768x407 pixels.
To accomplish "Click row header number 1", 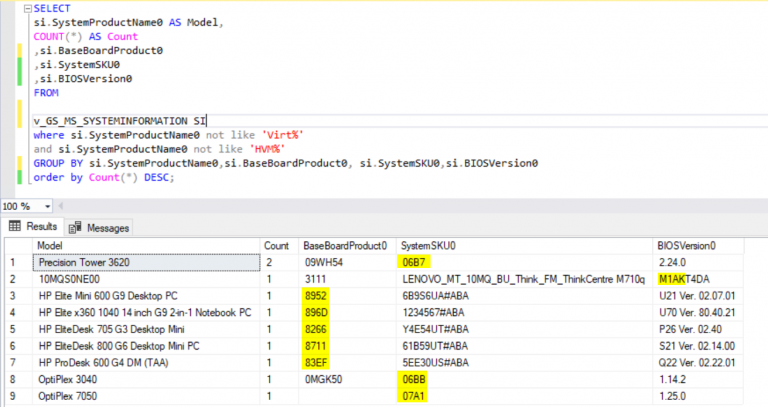I will click(18, 263).
